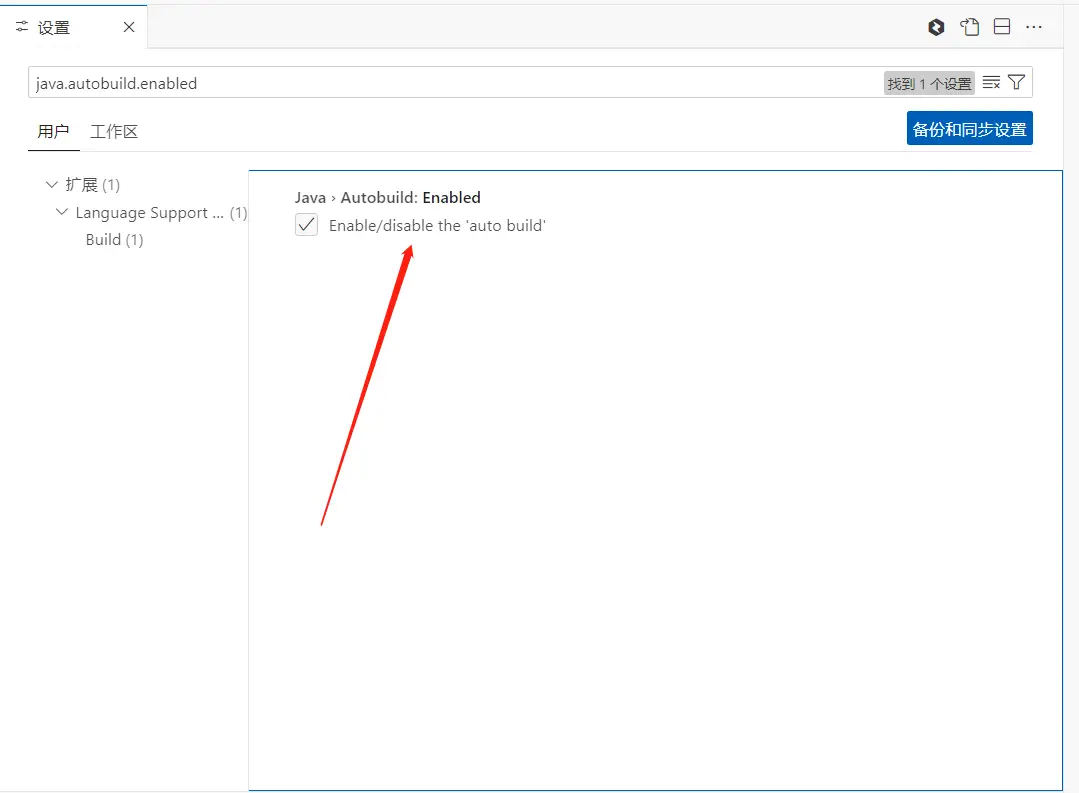The width and height of the screenshot is (1079, 793).
Task: Open the hexagon extension icon in editor toolbar
Action: coord(936,28)
